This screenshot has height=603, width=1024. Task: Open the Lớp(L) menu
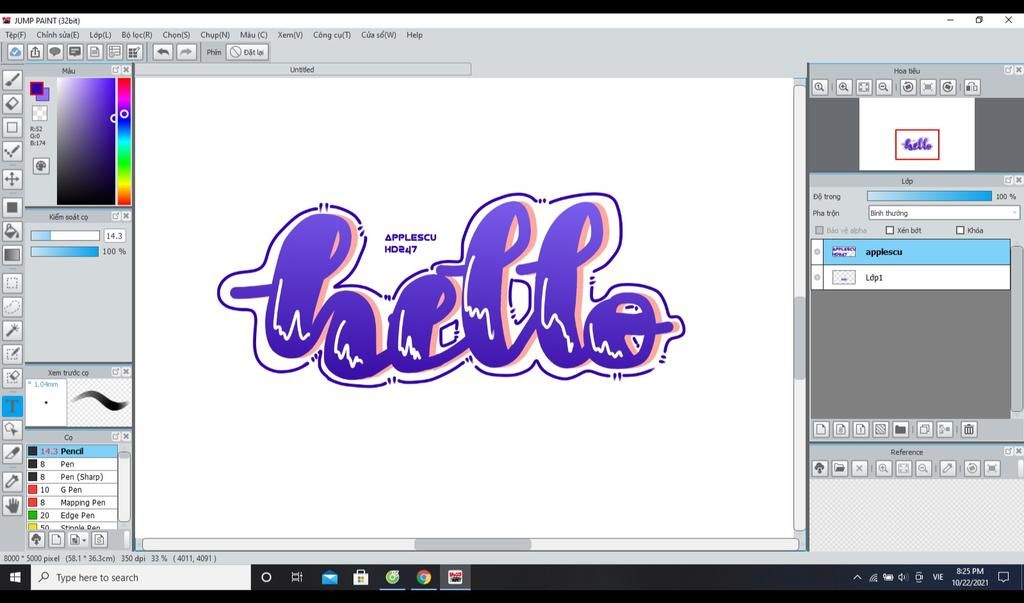point(100,35)
